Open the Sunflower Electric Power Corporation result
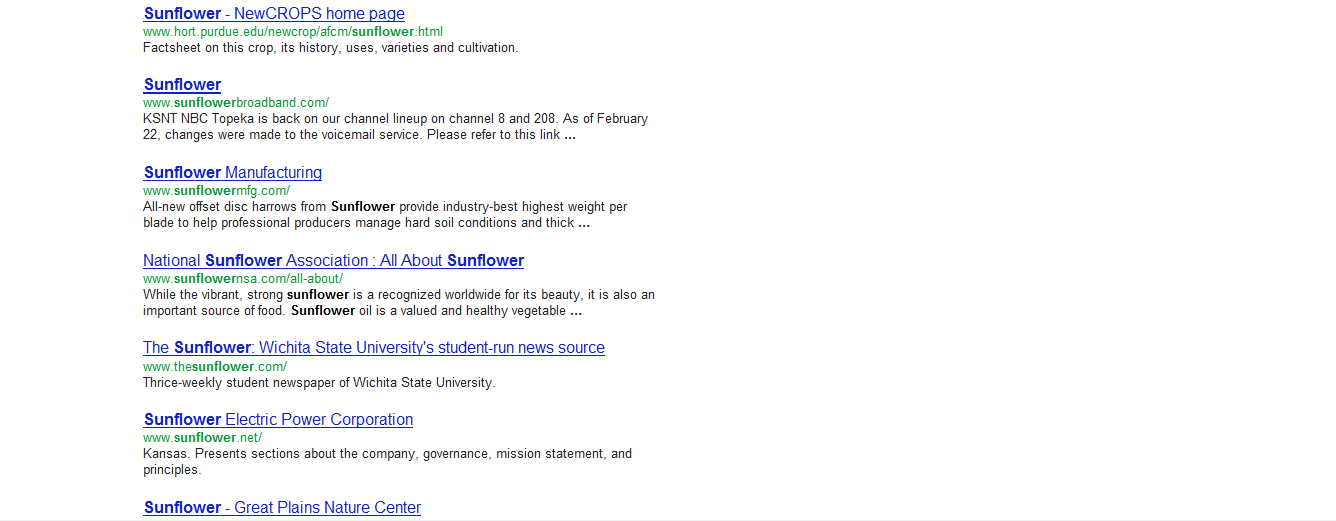The image size is (1336, 521). (278, 420)
